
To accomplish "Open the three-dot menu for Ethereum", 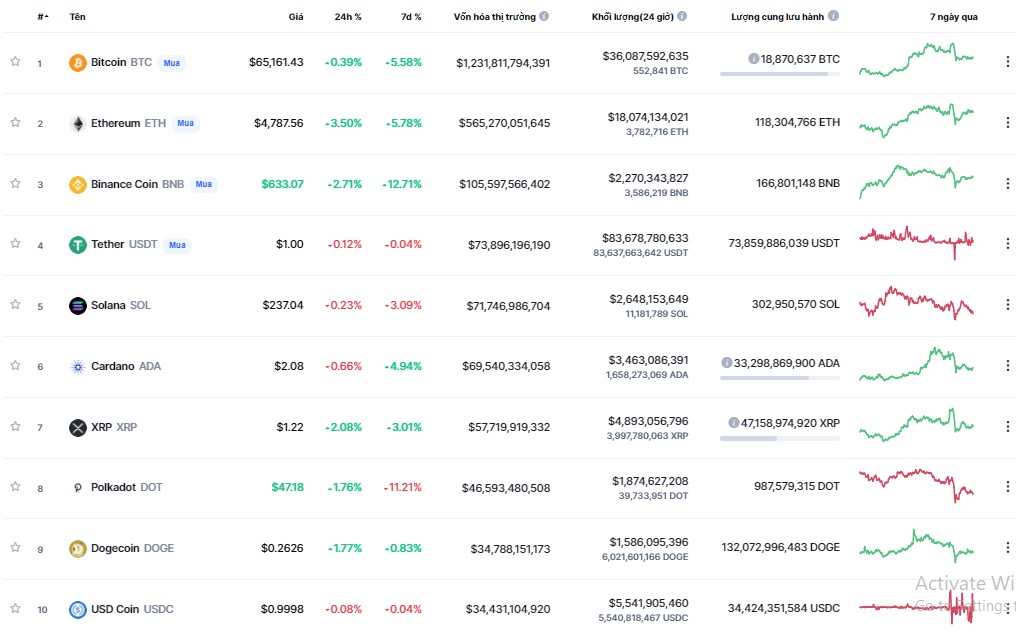I will (1008, 122).
